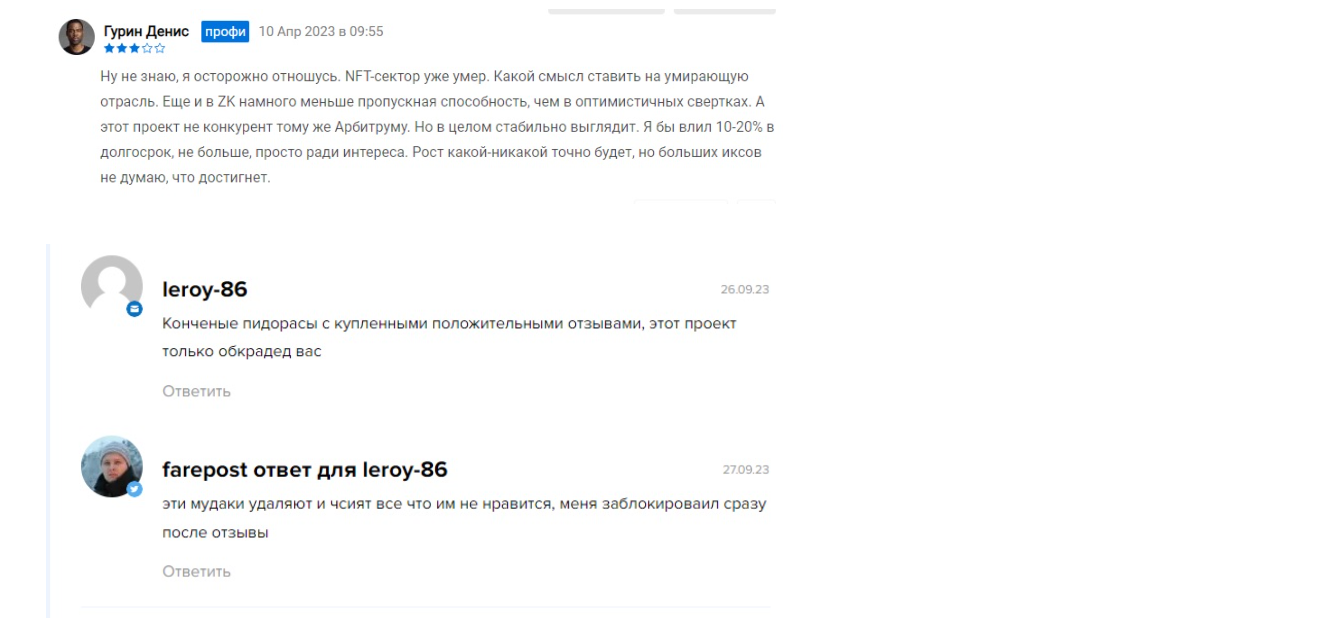Open farepost's profile photo
Image resolution: width=1320 pixels, height=618 pixels.
(112, 466)
